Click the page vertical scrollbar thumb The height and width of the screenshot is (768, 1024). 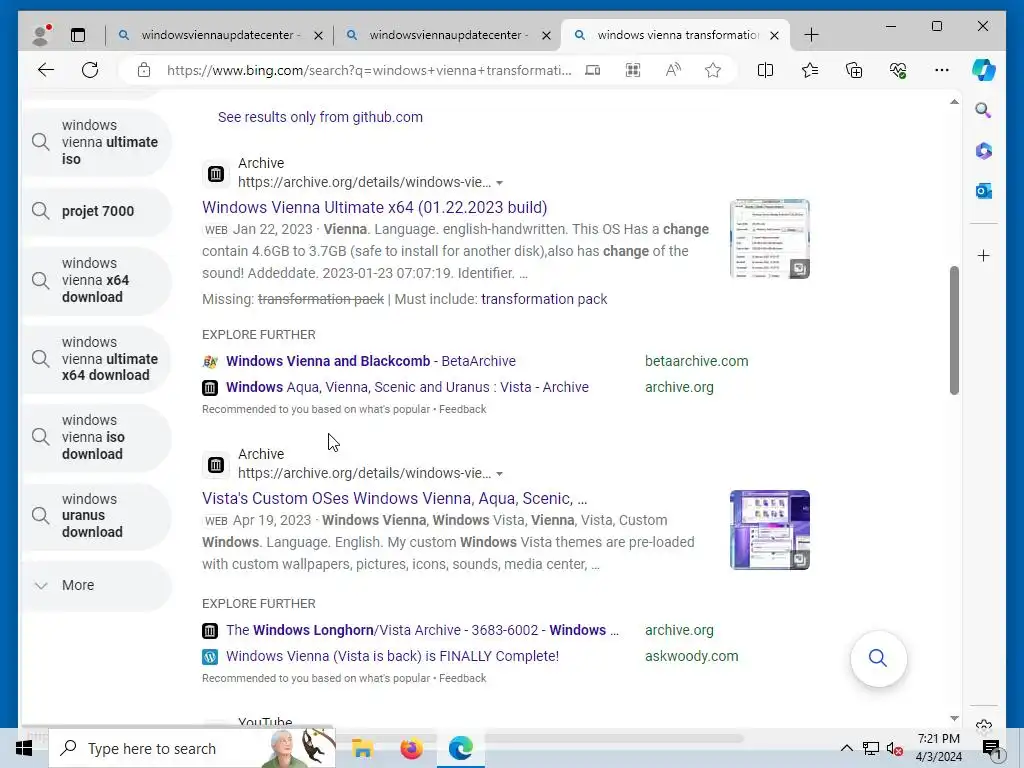[x=954, y=330]
